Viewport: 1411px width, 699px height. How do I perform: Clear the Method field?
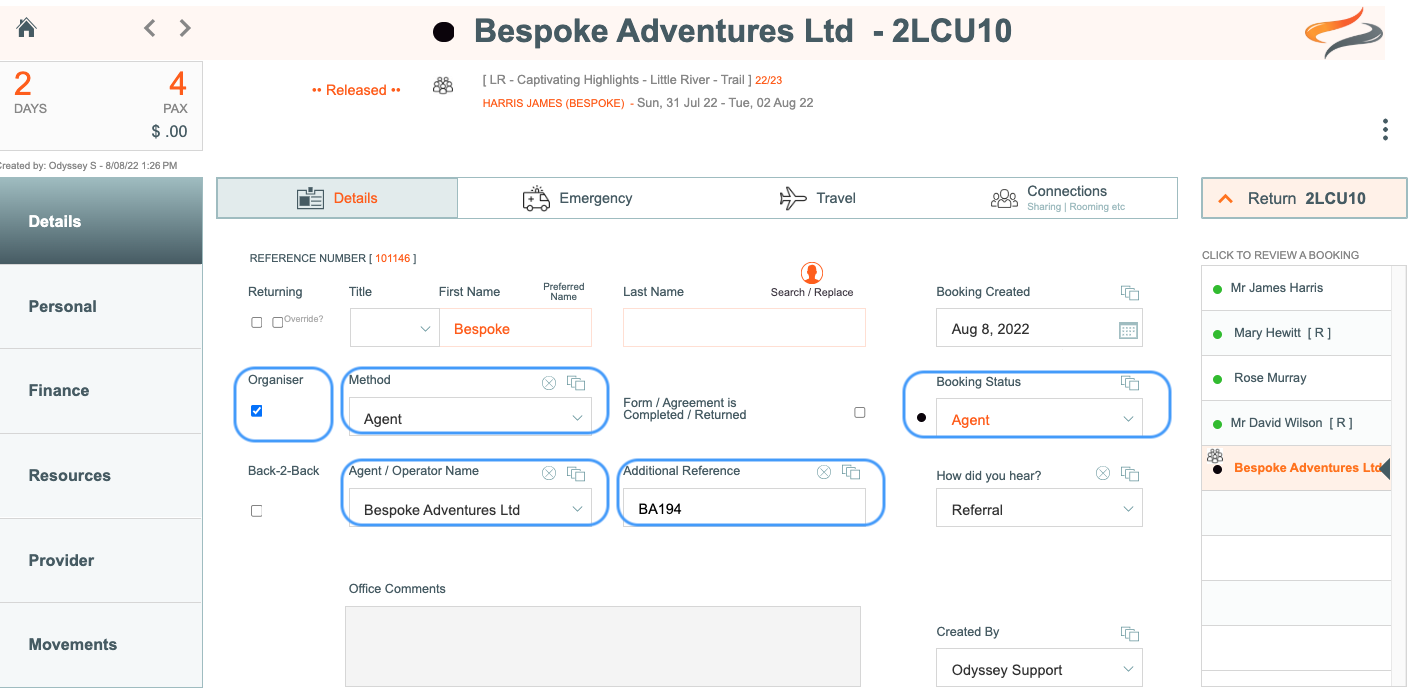(549, 382)
